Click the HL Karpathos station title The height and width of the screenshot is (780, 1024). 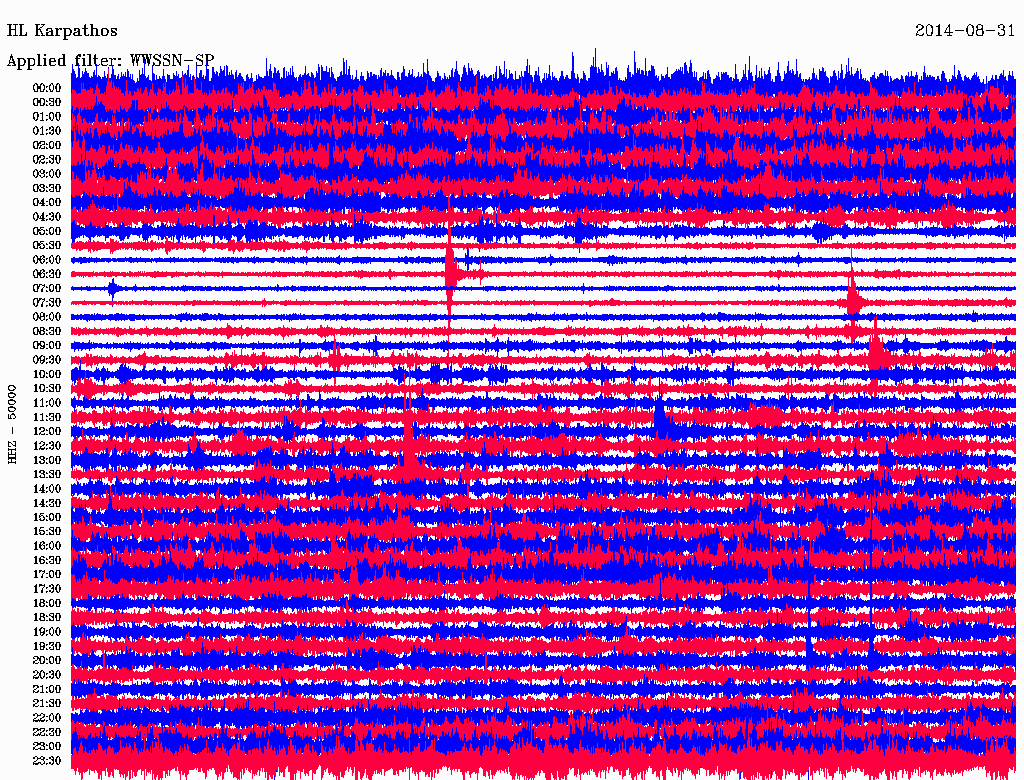pyautogui.click(x=62, y=31)
